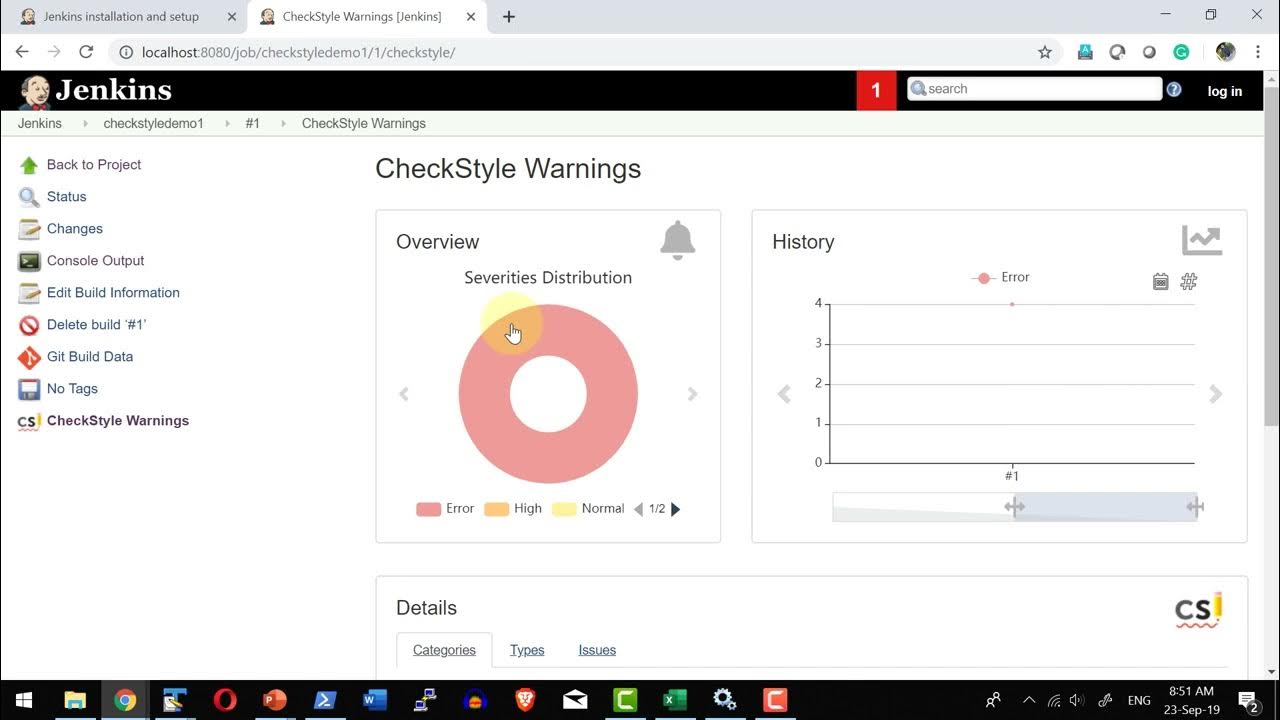This screenshot has width=1280, height=720.
Task: Click the left zoom handle of History slider
Action: [x=1015, y=507]
